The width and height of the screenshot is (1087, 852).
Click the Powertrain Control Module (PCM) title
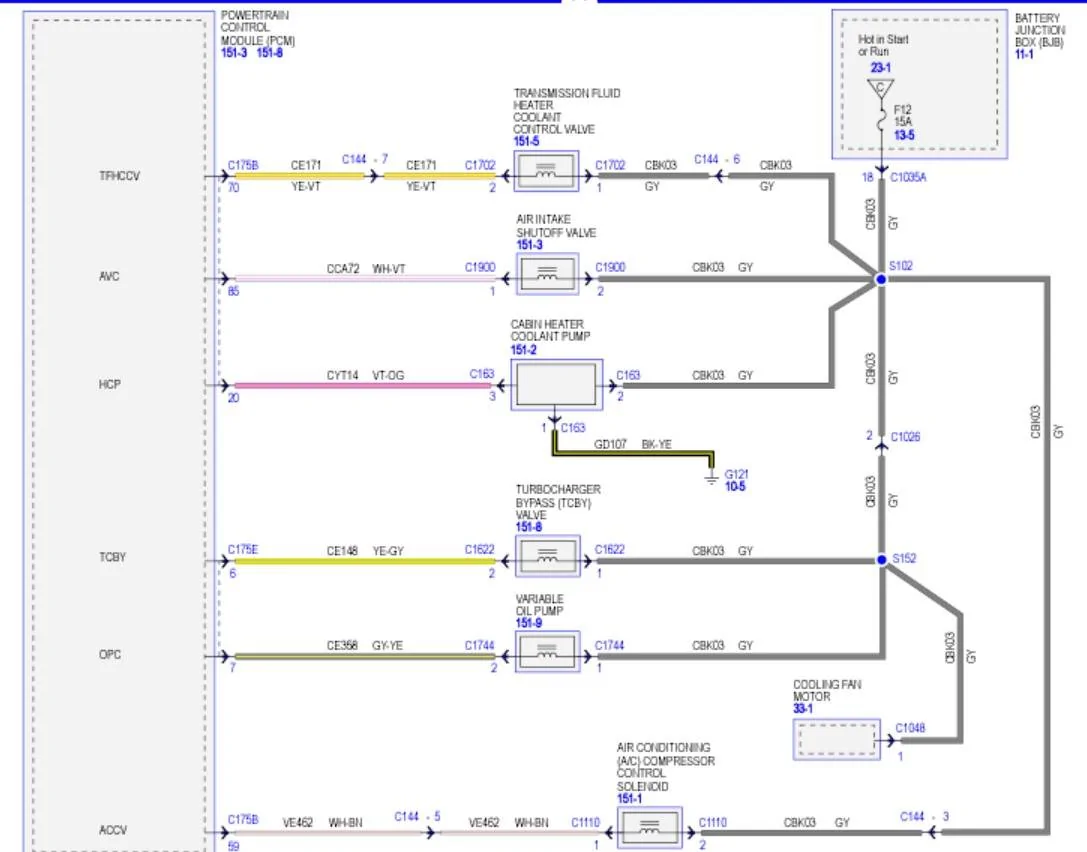pyautogui.click(x=258, y=28)
